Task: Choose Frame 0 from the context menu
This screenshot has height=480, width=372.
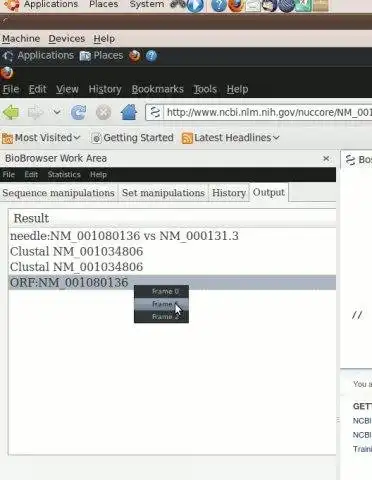Action: click(161, 291)
